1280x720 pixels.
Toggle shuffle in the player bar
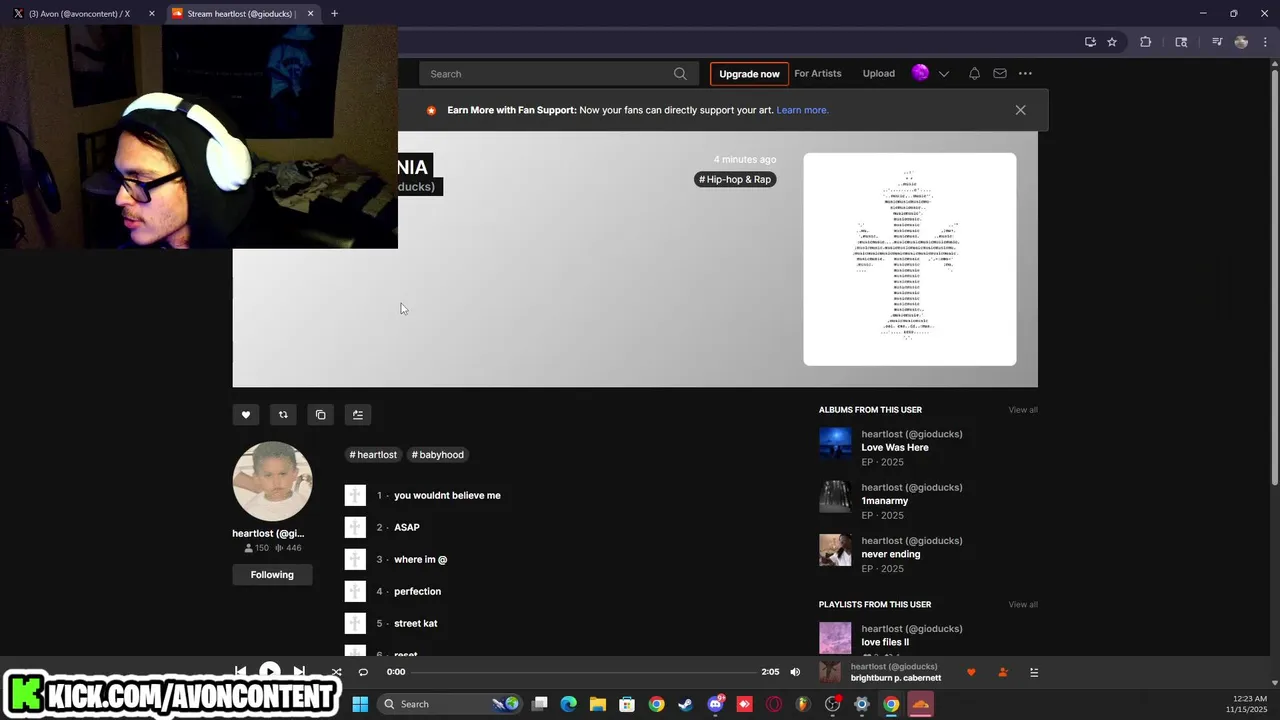pyautogui.click(x=336, y=672)
